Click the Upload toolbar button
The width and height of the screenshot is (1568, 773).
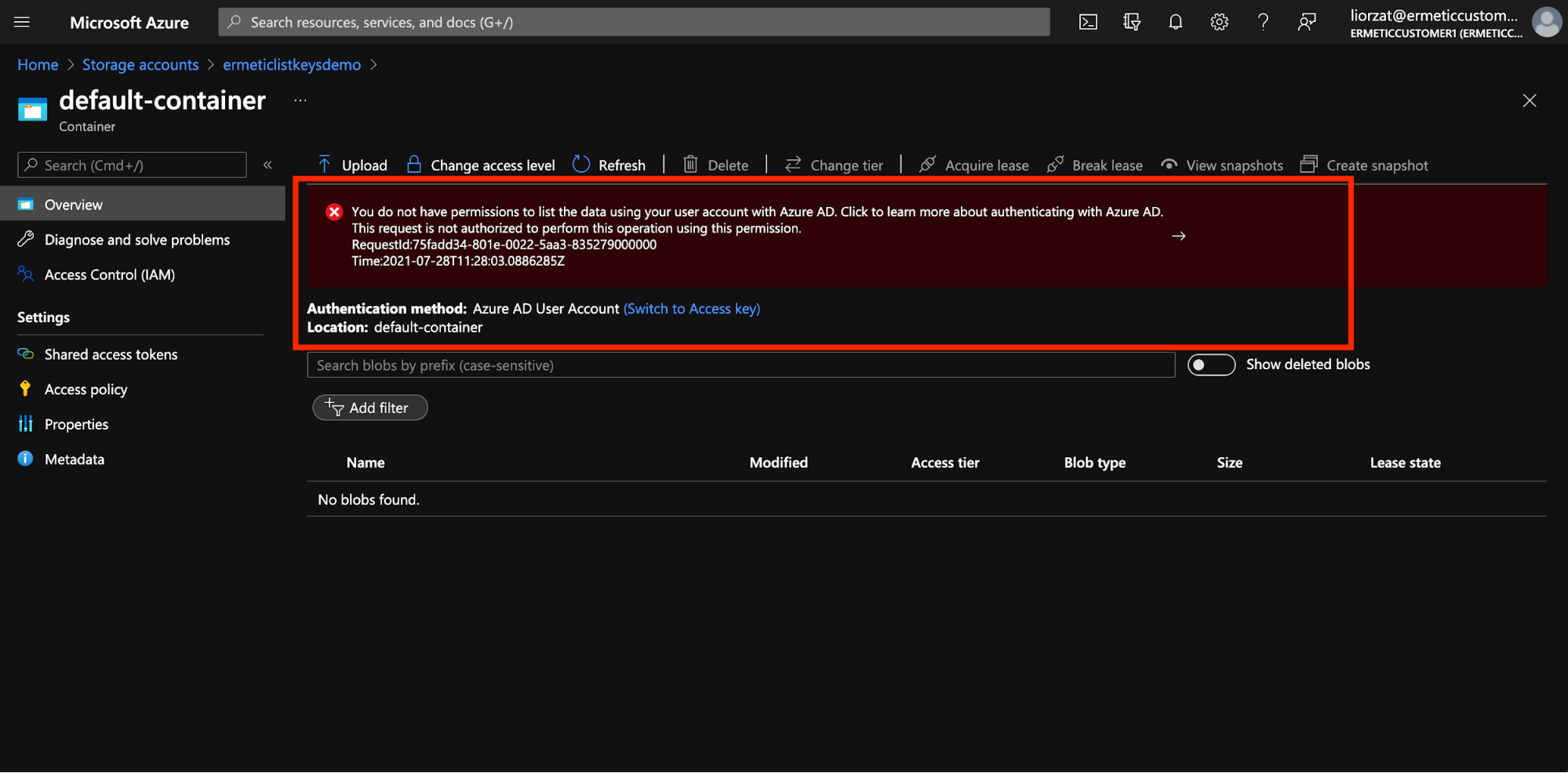[x=352, y=165]
